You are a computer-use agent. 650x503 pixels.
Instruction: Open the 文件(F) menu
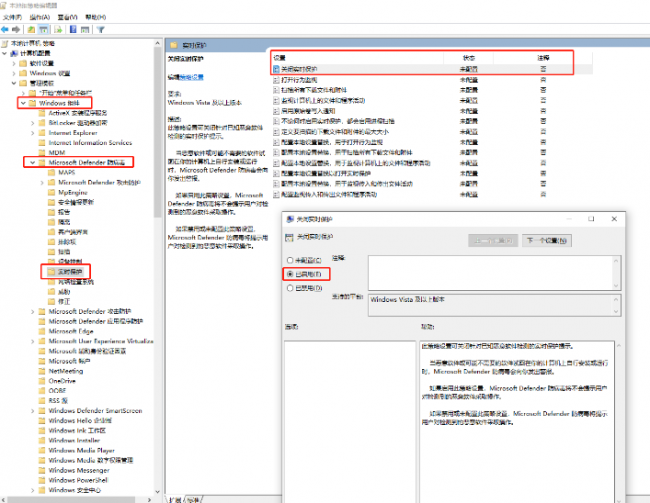(x=12, y=17)
